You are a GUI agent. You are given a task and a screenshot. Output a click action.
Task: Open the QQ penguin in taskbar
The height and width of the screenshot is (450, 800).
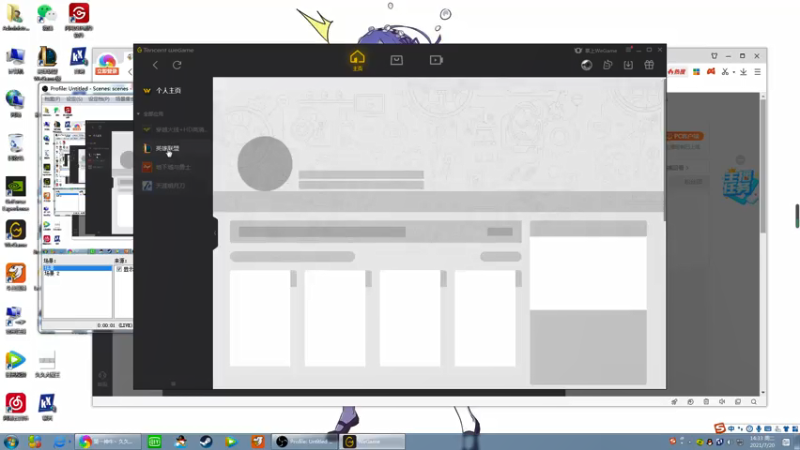pos(180,441)
